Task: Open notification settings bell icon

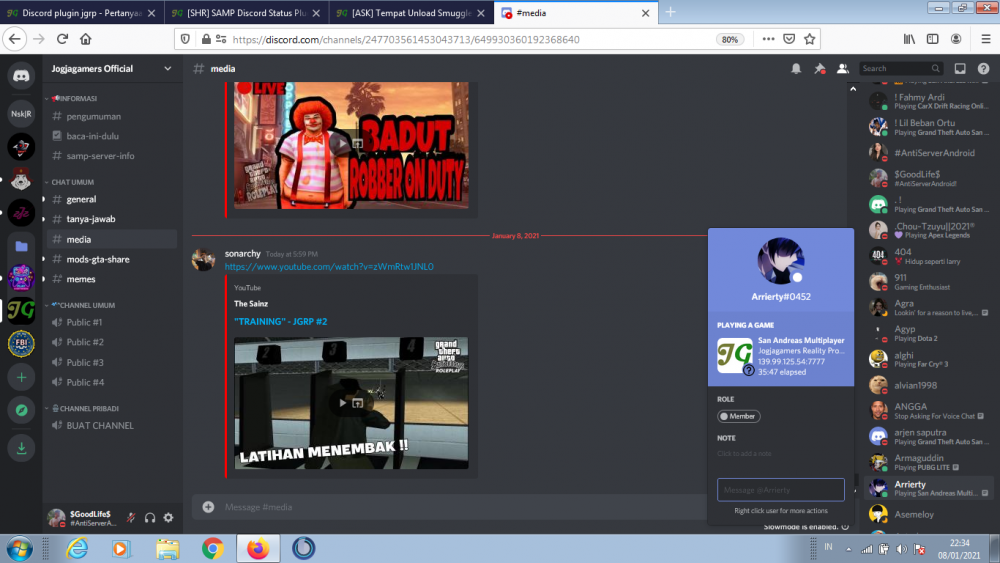Action: [796, 69]
